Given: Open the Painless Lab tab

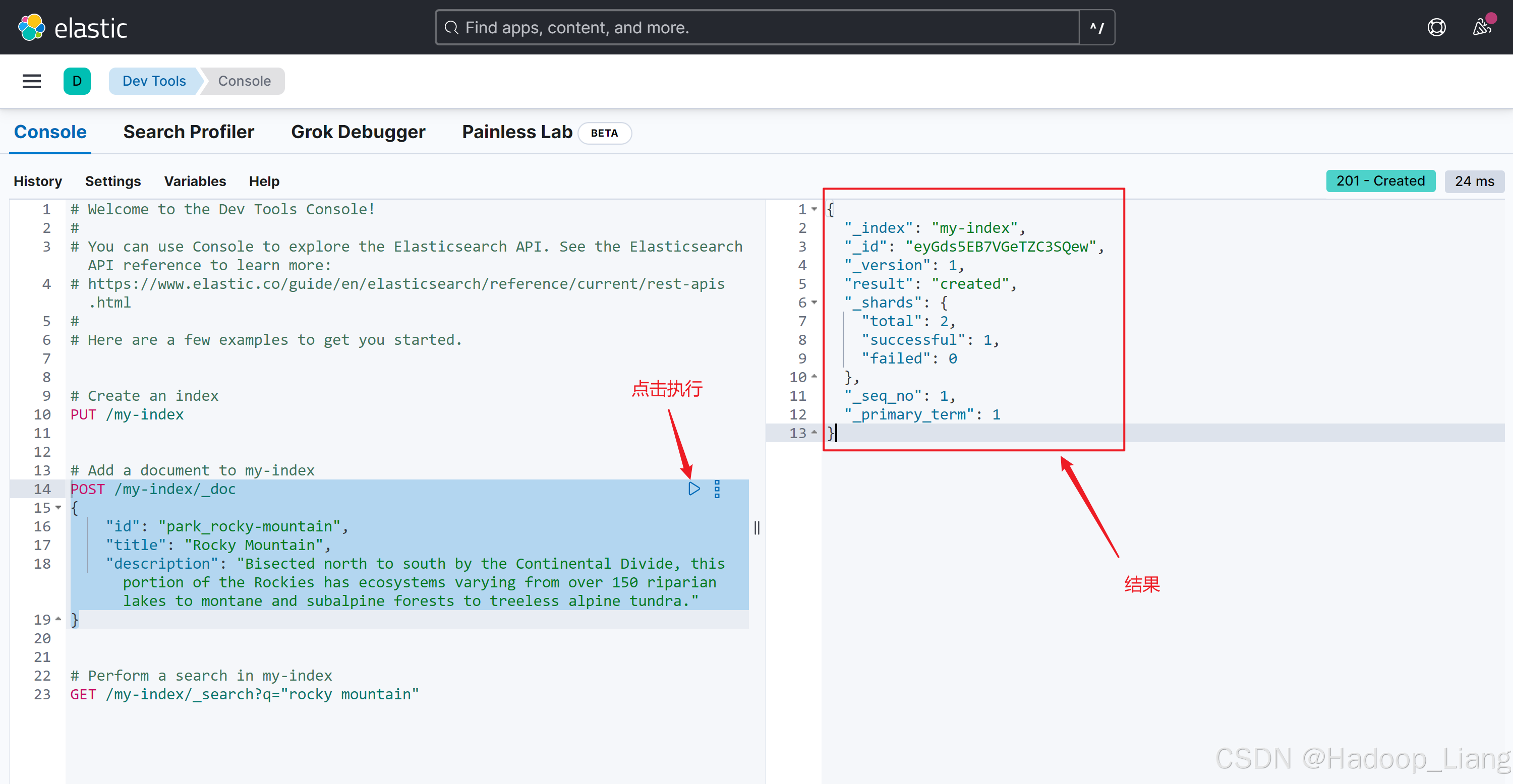Looking at the screenshot, I should [x=517, y=132].
